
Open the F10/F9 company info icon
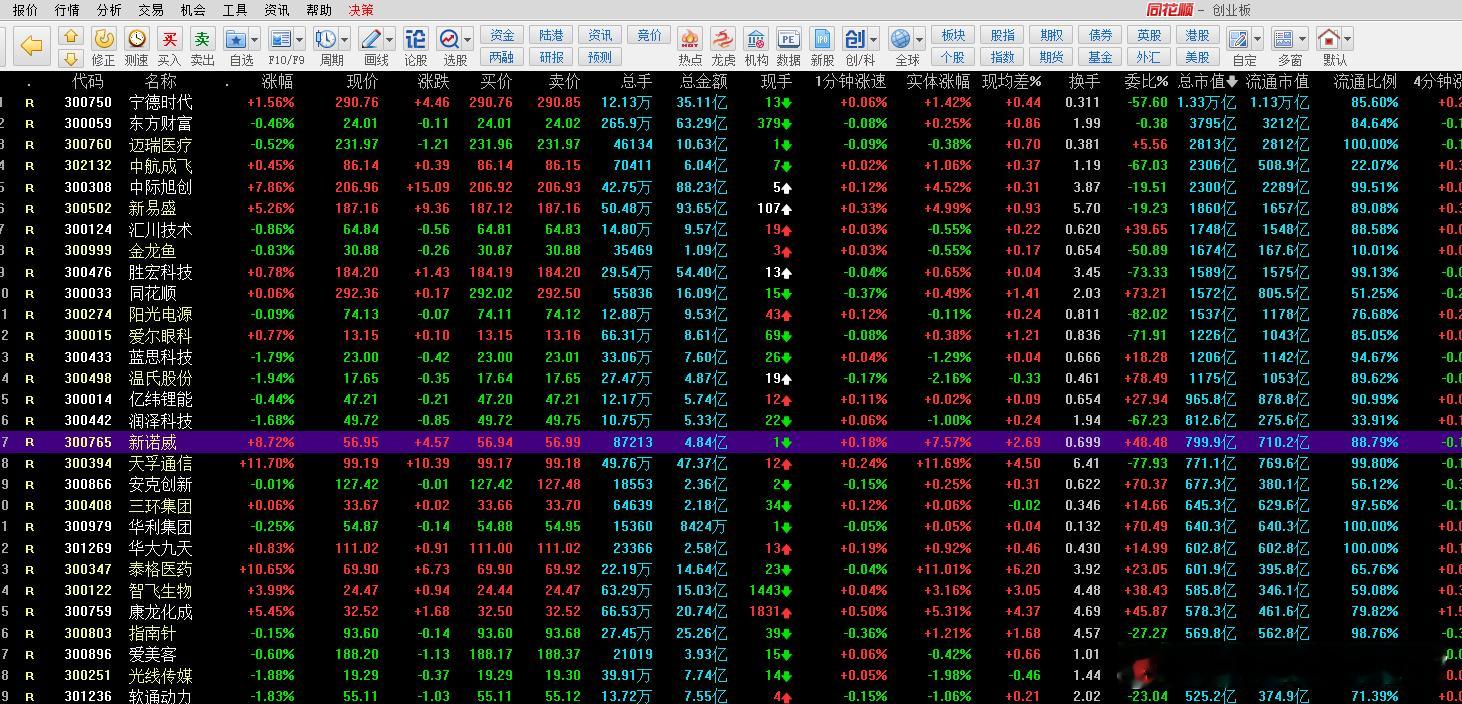[281, 39]
